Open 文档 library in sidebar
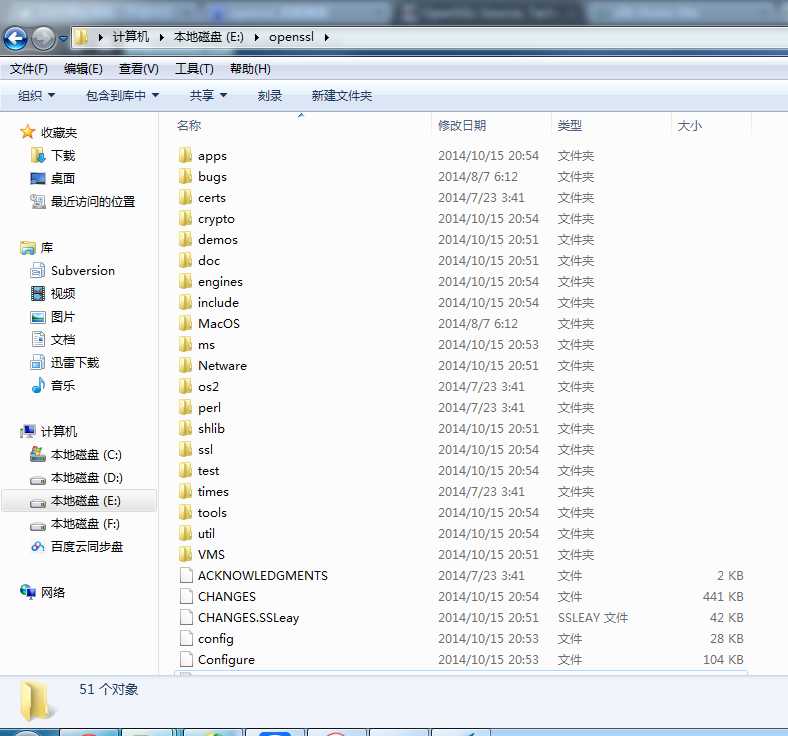Image resolution: width=788 pixels, height=736 pixels. [x=53, y=340]
